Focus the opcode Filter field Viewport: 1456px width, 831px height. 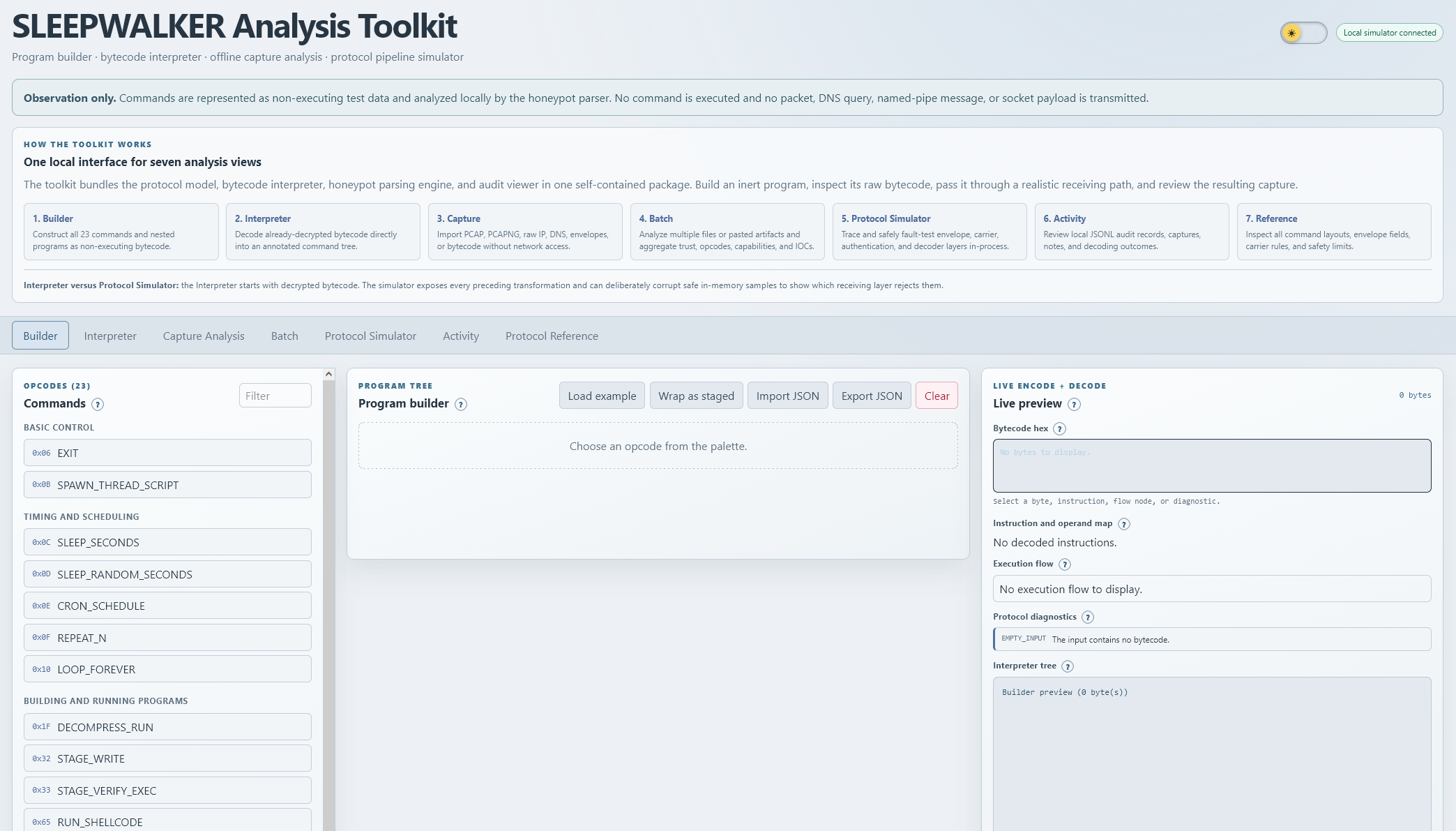[x=275, y=396]
